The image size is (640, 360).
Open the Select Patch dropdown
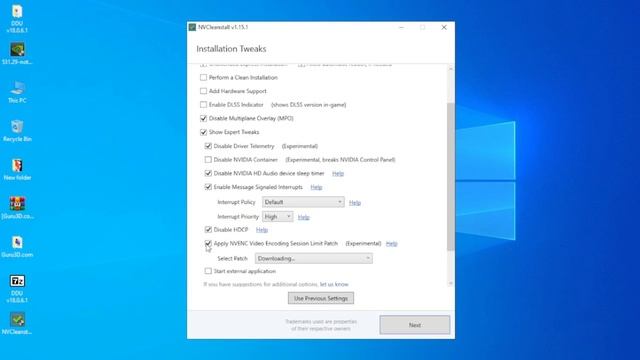[x=313, y=258]
